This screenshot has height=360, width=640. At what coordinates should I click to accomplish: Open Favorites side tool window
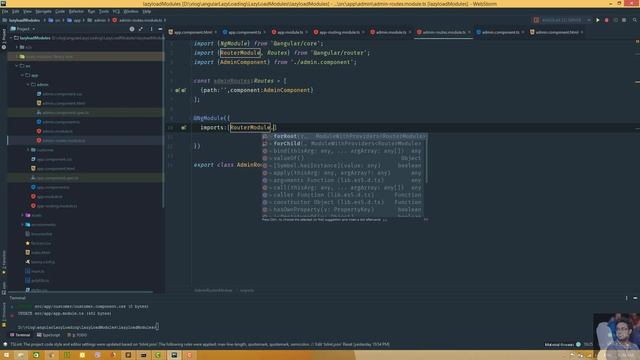point(4,262)
